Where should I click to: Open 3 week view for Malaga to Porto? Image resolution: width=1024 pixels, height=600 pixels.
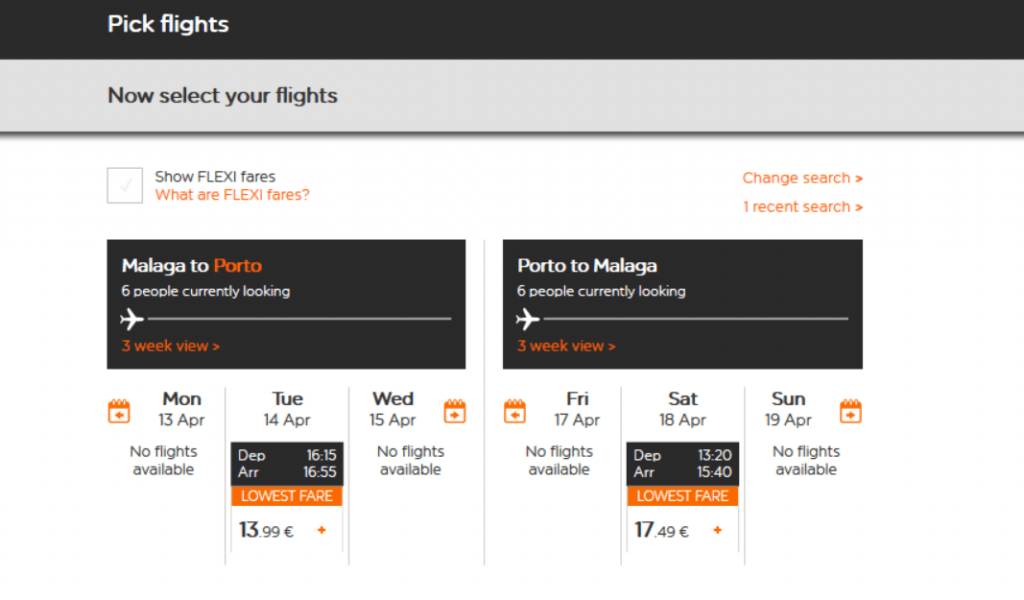click(x=170, y=346)
